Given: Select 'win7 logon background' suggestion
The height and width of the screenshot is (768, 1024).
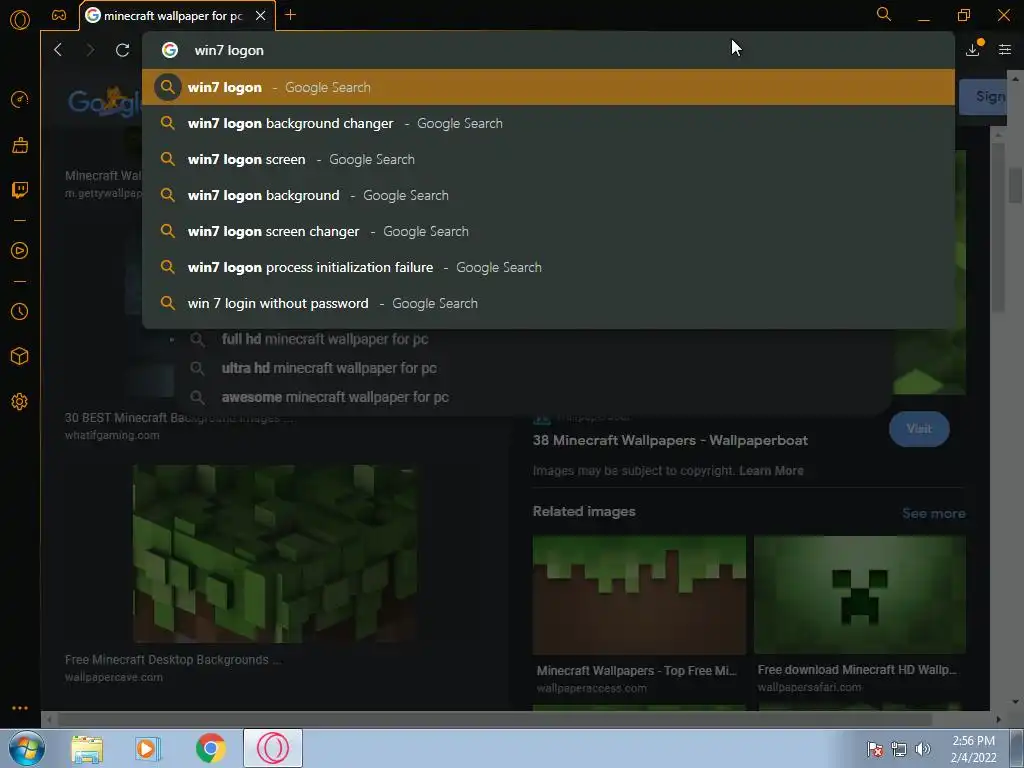Looking at the screenshot, I should coord(549,195).
